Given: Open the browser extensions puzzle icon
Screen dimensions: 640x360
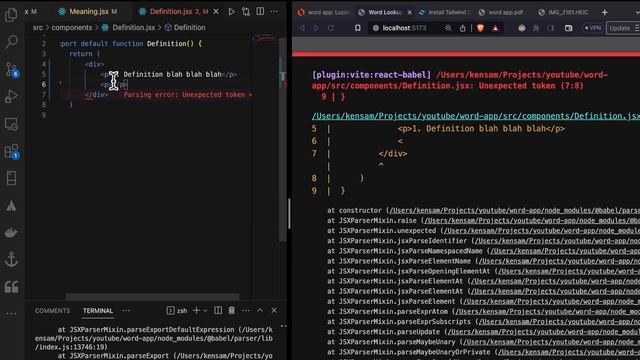Looking at the screenshot, I should click(x=536, y=28).
